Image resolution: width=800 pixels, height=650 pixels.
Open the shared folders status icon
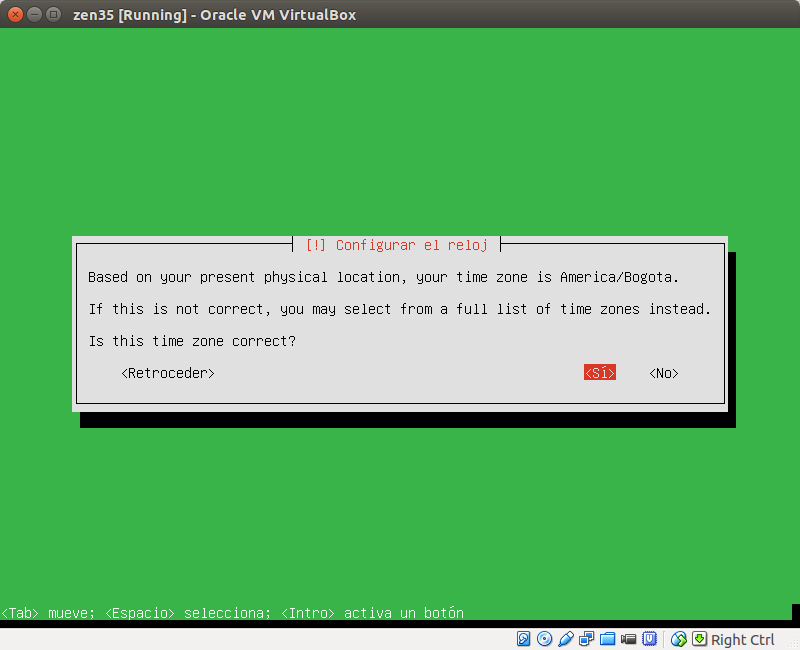coord(606,639)
